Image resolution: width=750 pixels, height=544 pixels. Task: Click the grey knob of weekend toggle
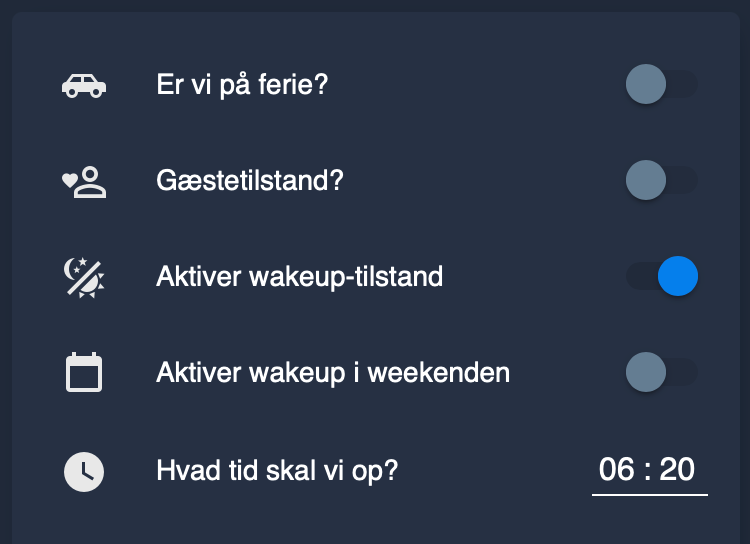point(646,372)
